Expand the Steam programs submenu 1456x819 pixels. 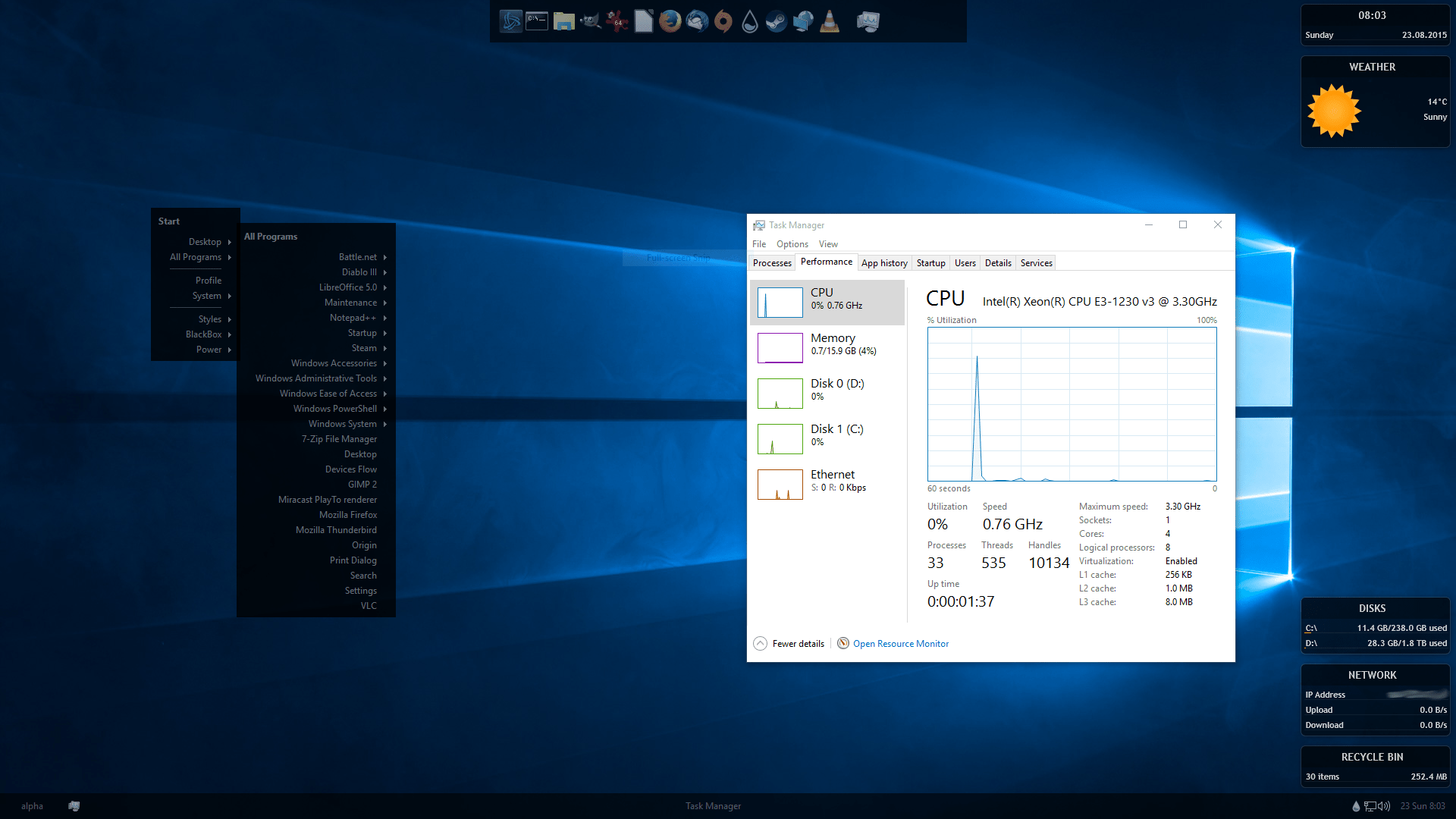(364, 348)
